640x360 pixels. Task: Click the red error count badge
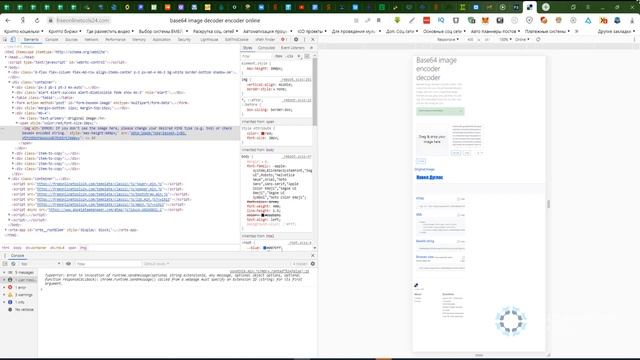(x=283, y=40)
